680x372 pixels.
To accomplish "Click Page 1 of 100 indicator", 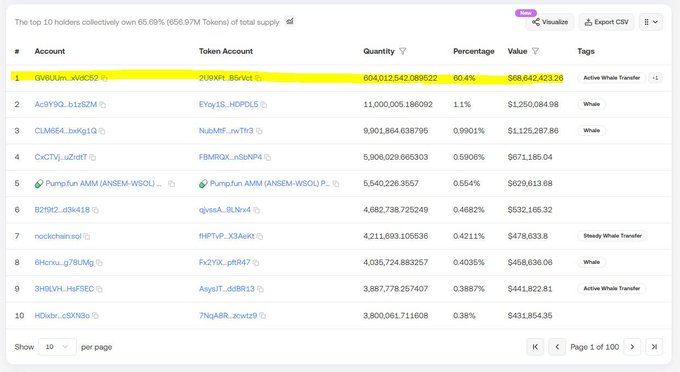I will [595, 347].
